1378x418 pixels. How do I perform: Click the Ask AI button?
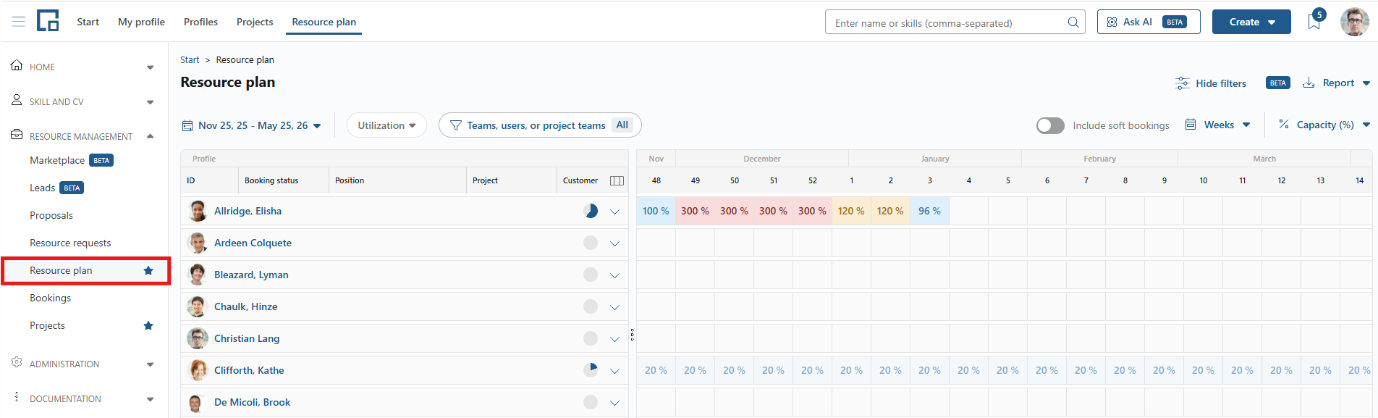[x=1148, y=21]
